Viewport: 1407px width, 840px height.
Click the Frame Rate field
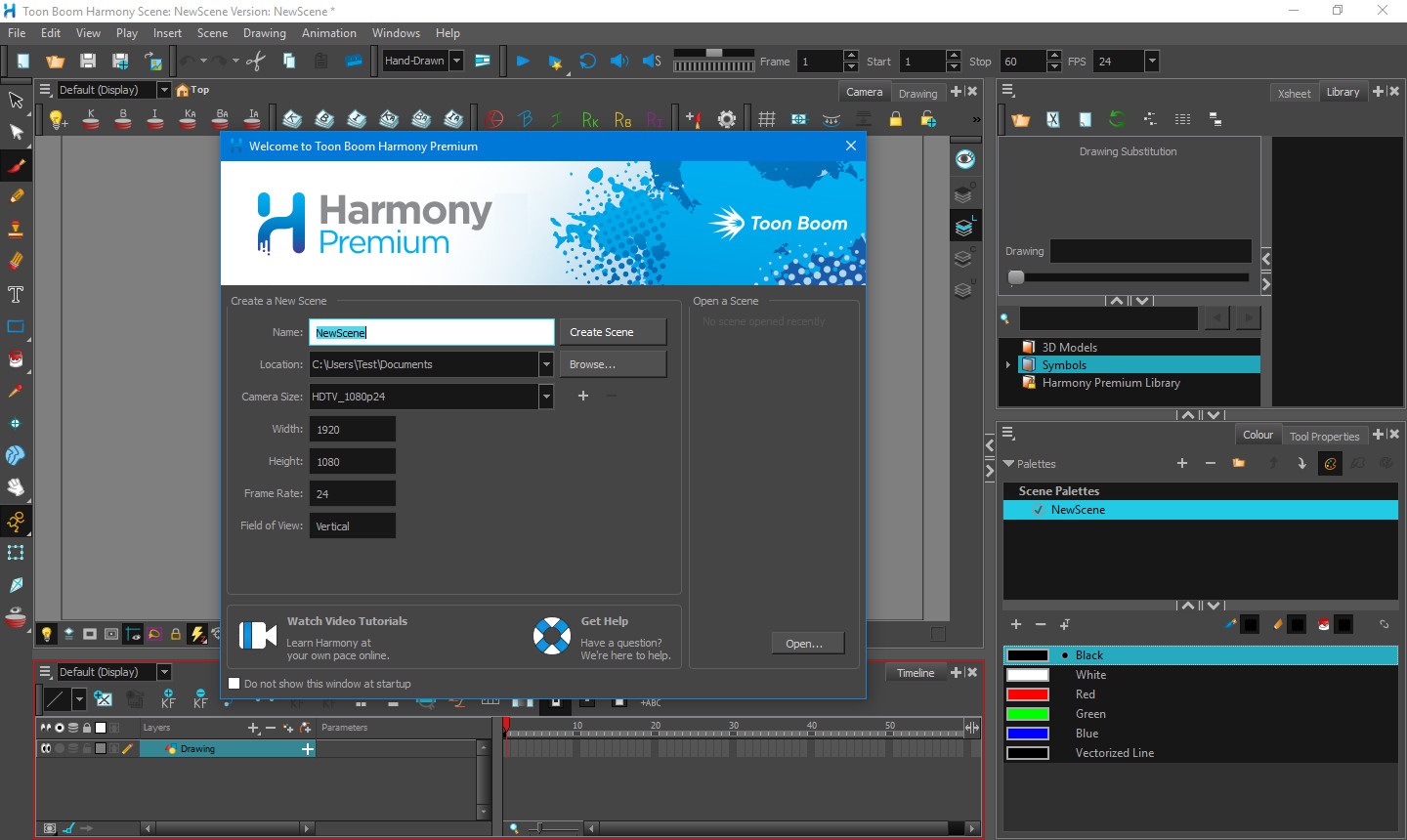[x=353, y=493]
